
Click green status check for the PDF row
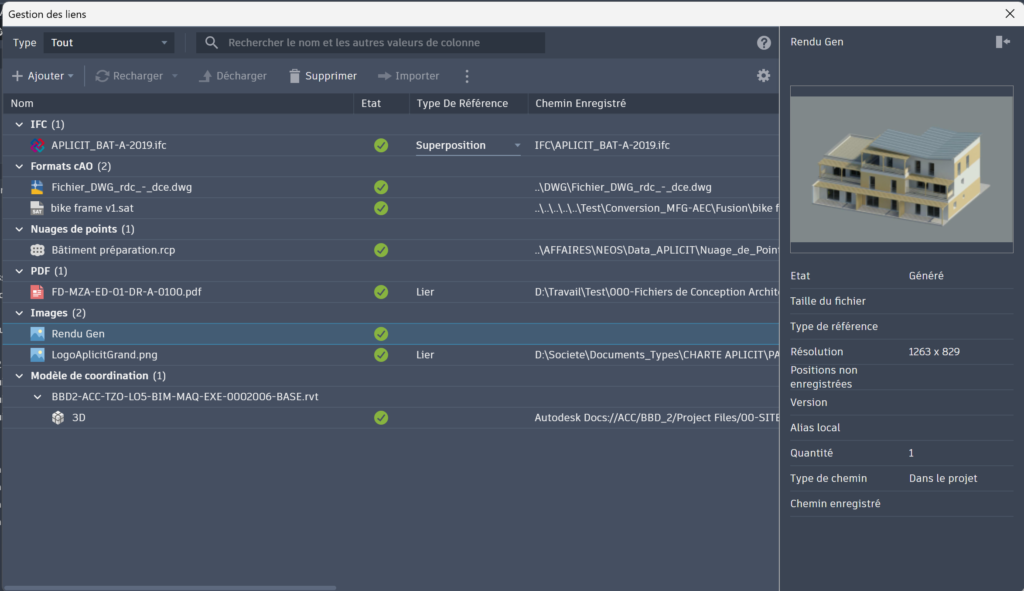[x=381, y=292]
